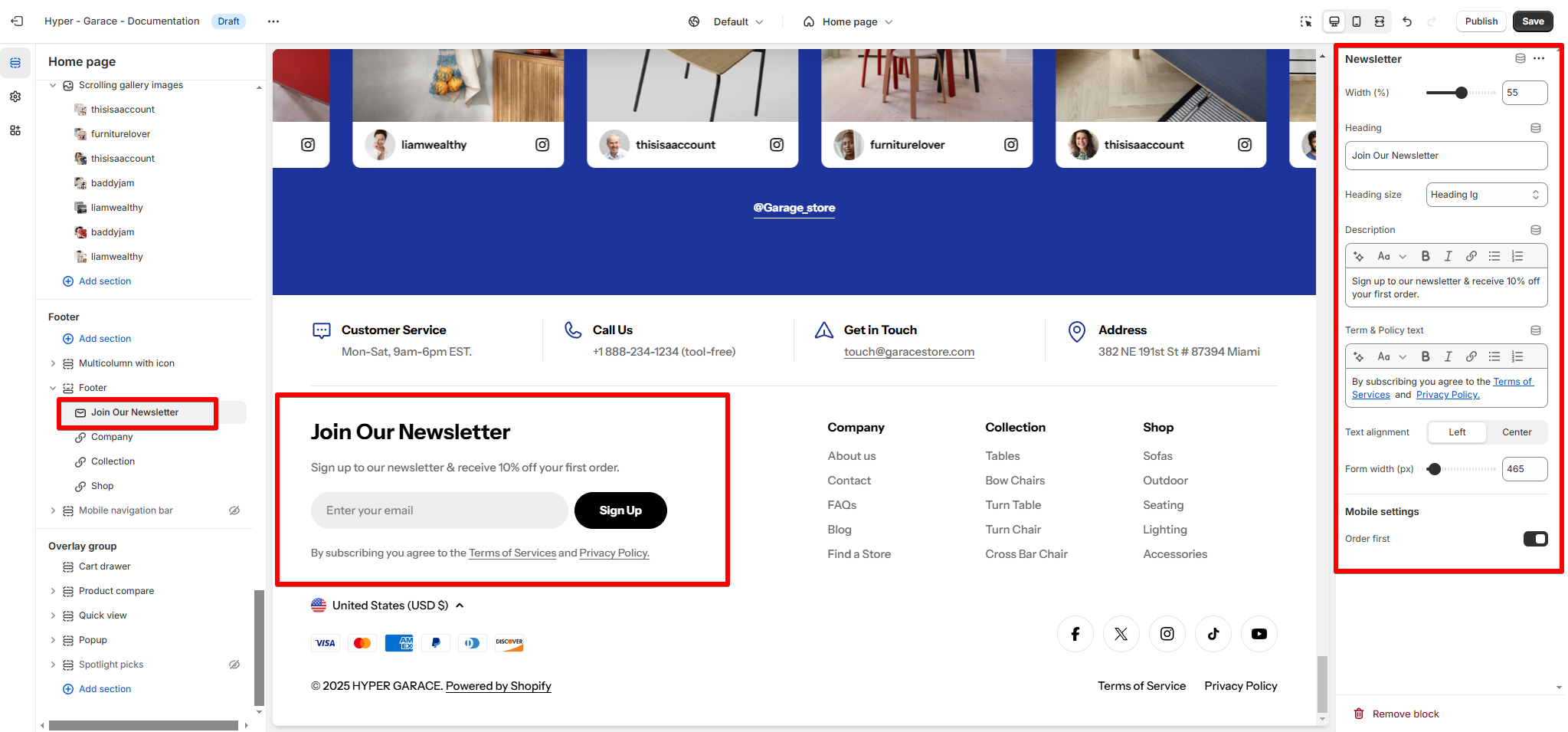The image size is (1568, 732).
Task: Adjust the Width (%) slider
Action: (x=1460, y=93)
